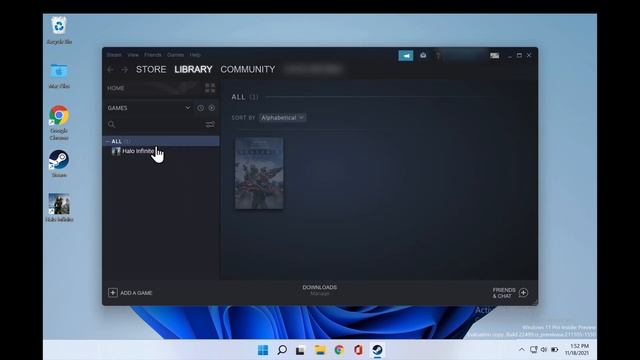
Task: Open advanced filters icon in library search
Action: click(210, 124)
